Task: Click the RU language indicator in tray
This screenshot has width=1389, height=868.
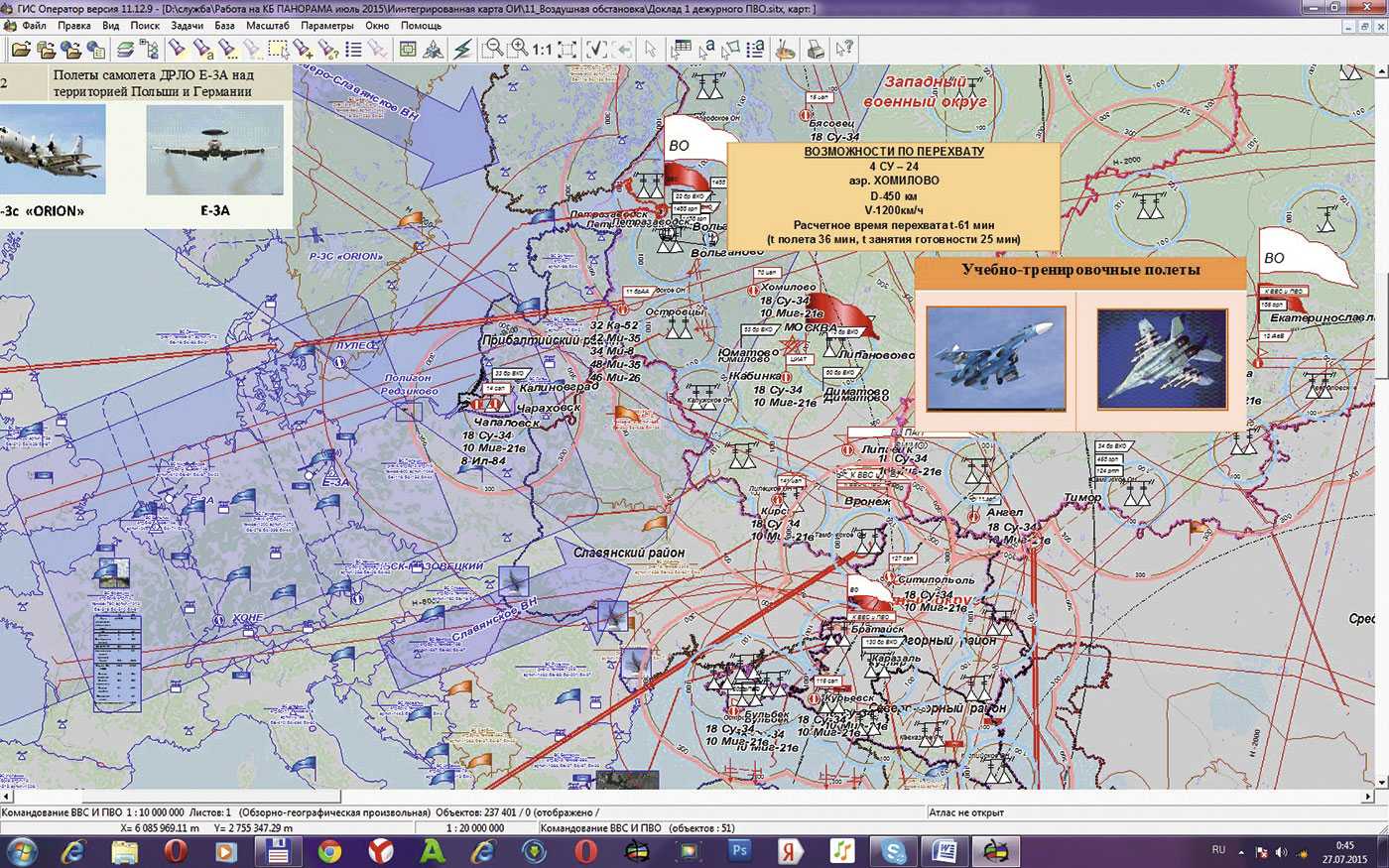Action: pos(1218,850)
